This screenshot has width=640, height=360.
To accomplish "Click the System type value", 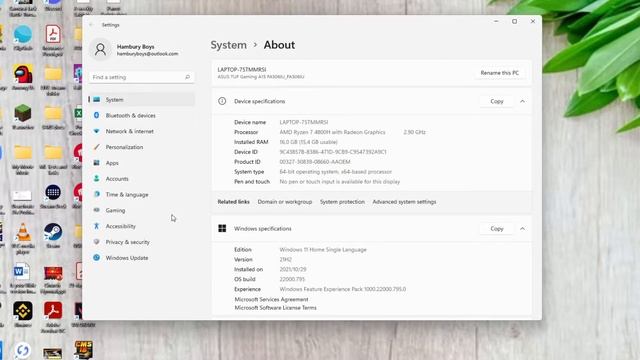I will [x=336, y=172].
